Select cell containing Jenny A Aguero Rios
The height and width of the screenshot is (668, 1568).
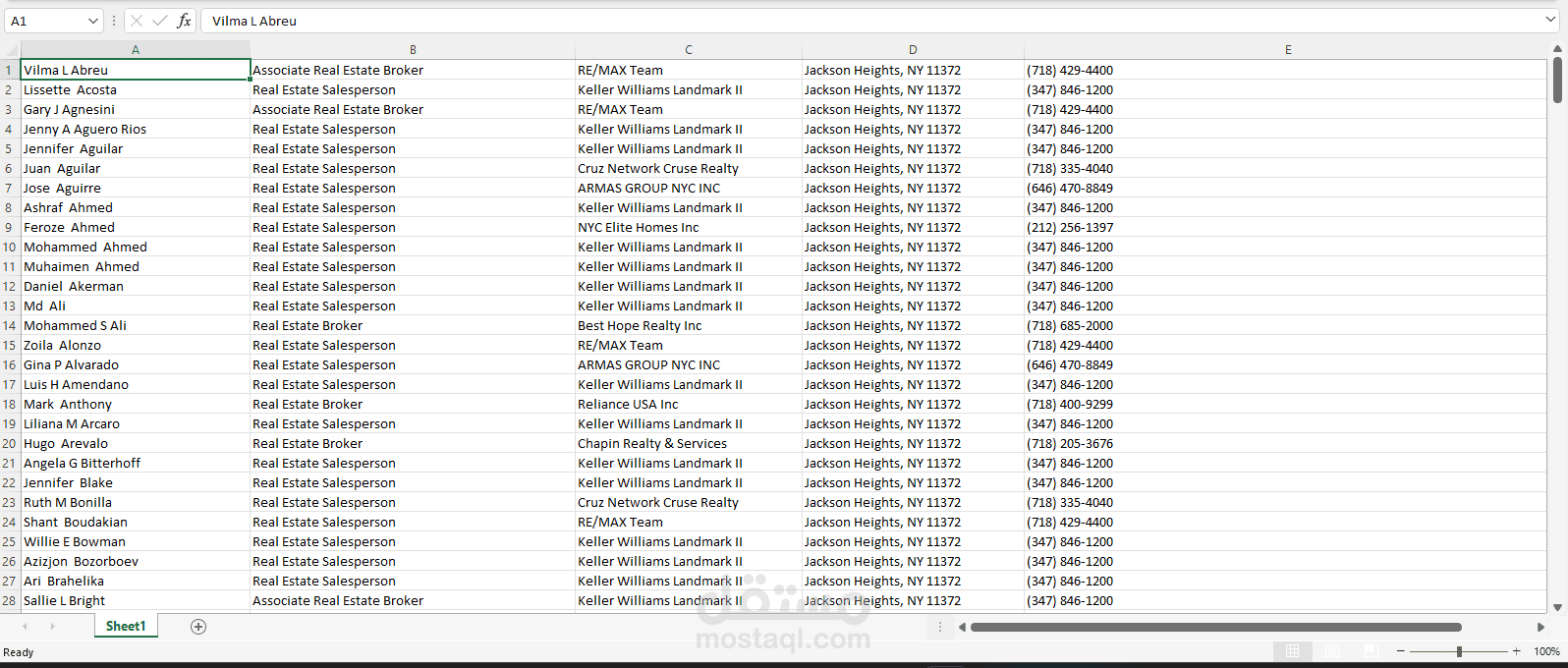coord(136,129)
